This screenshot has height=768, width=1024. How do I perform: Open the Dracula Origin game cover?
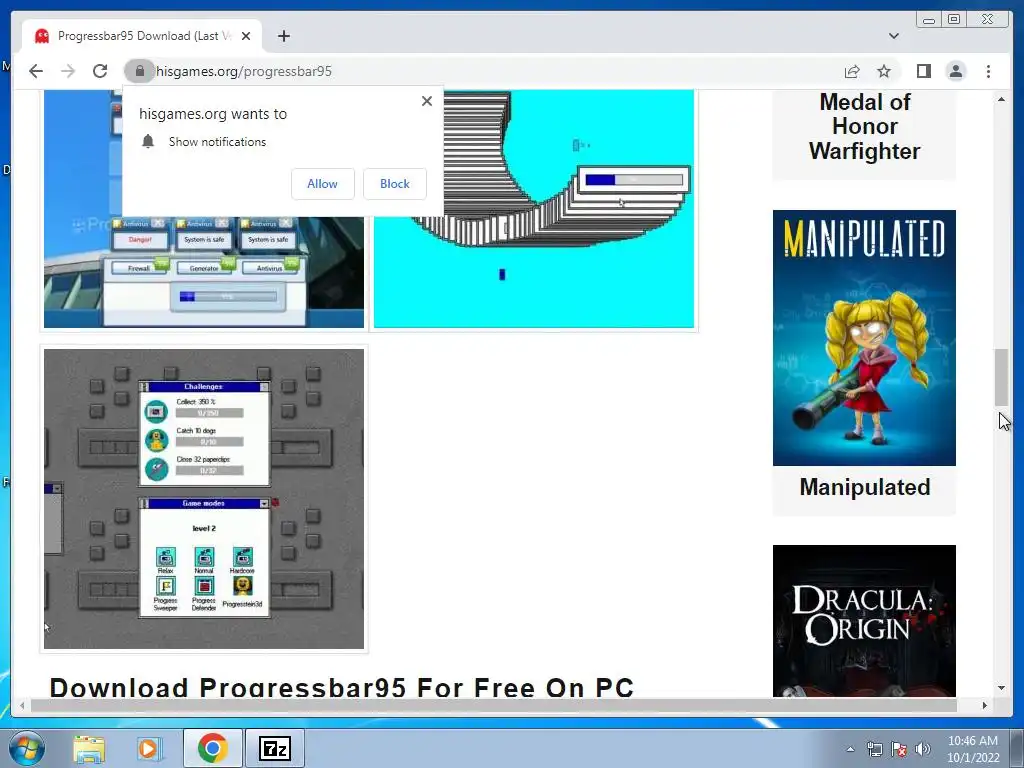[x=864, y=620]
